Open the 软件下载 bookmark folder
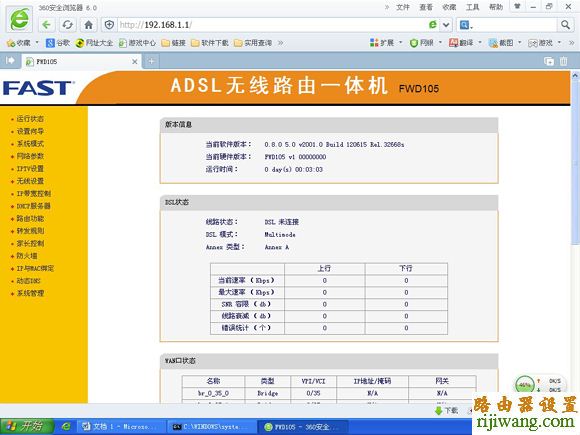The width and height of the screenshot is (580, 435). (x=210, y=43)
